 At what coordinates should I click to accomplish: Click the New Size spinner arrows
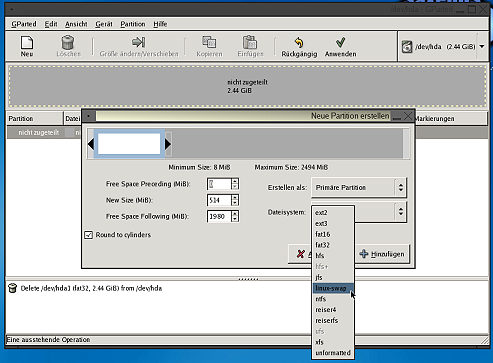click(235, 200)
